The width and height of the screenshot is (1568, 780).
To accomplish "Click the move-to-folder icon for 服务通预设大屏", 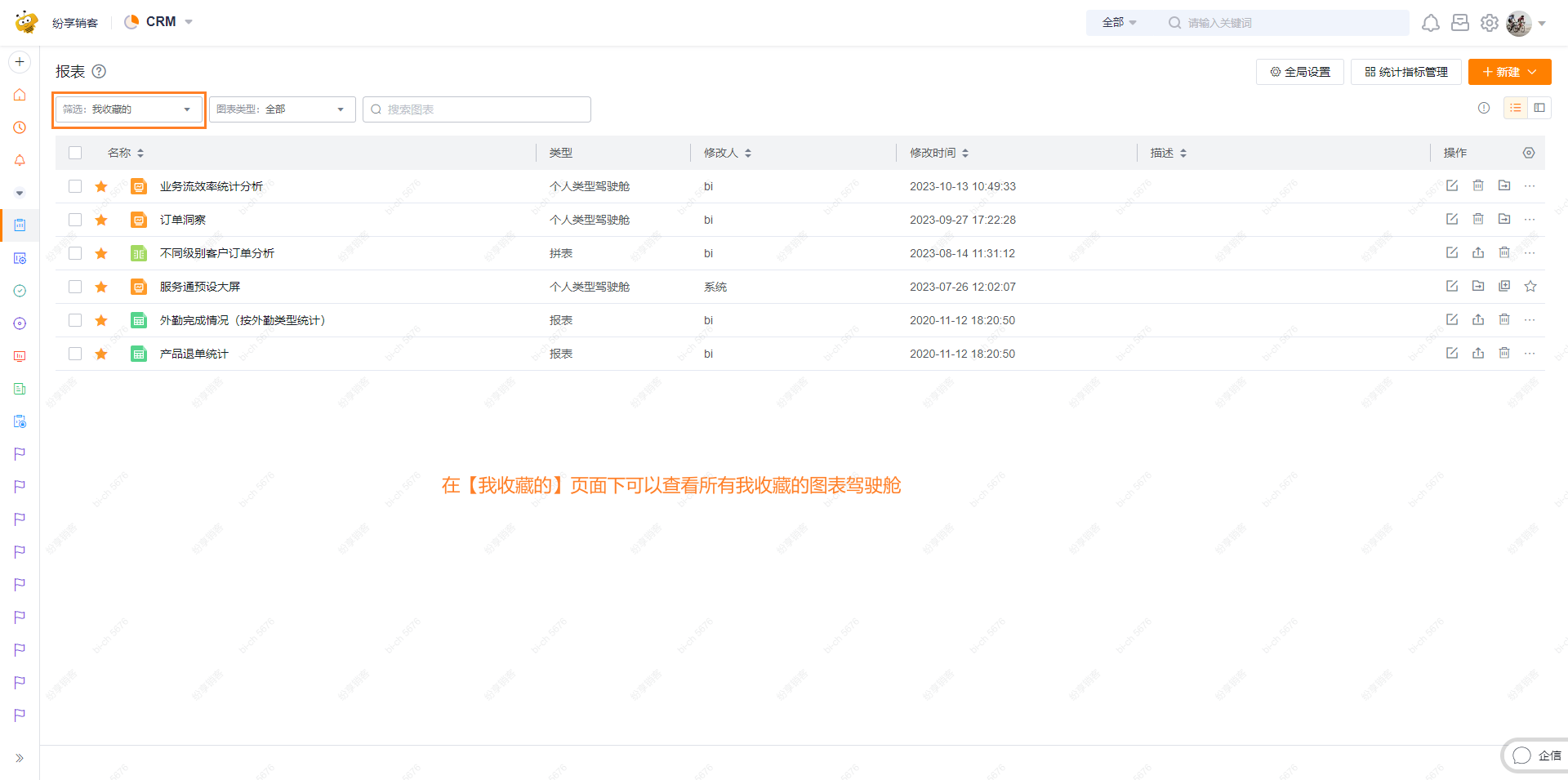I will pos(1478,286).
